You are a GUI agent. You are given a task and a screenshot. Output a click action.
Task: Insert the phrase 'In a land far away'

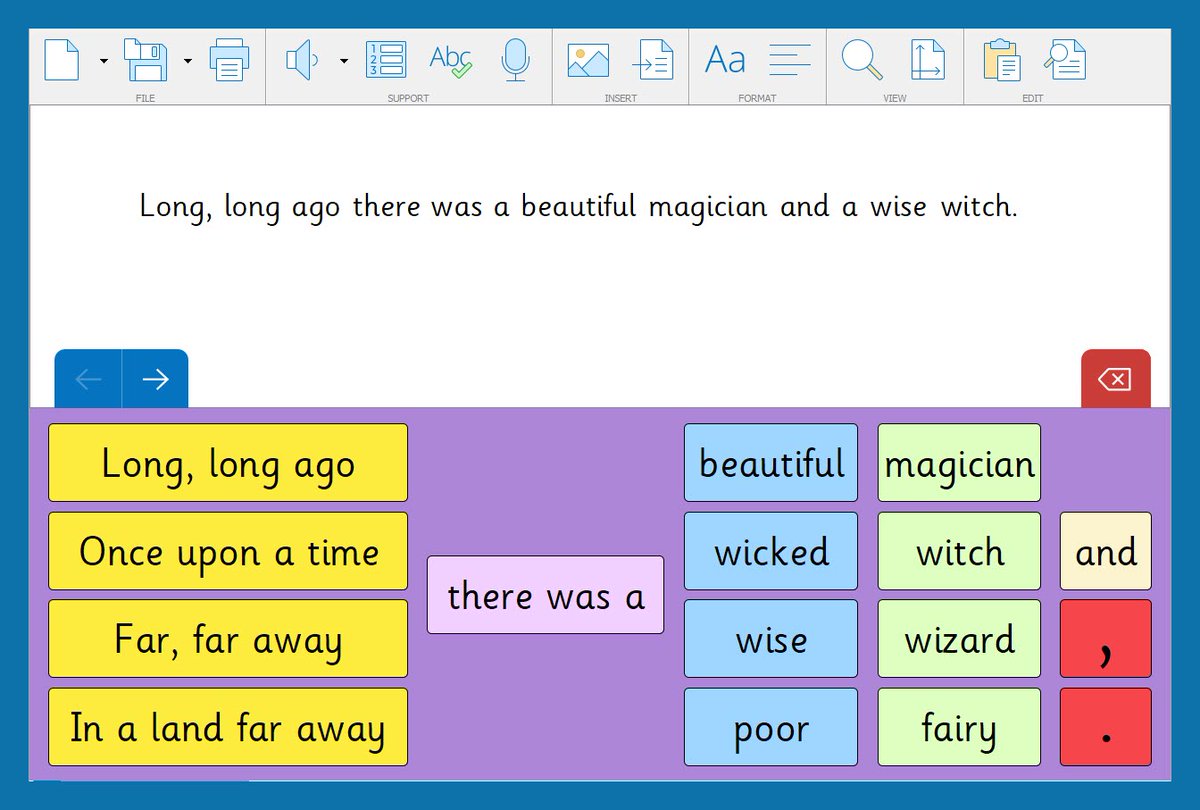pos(228,727)
